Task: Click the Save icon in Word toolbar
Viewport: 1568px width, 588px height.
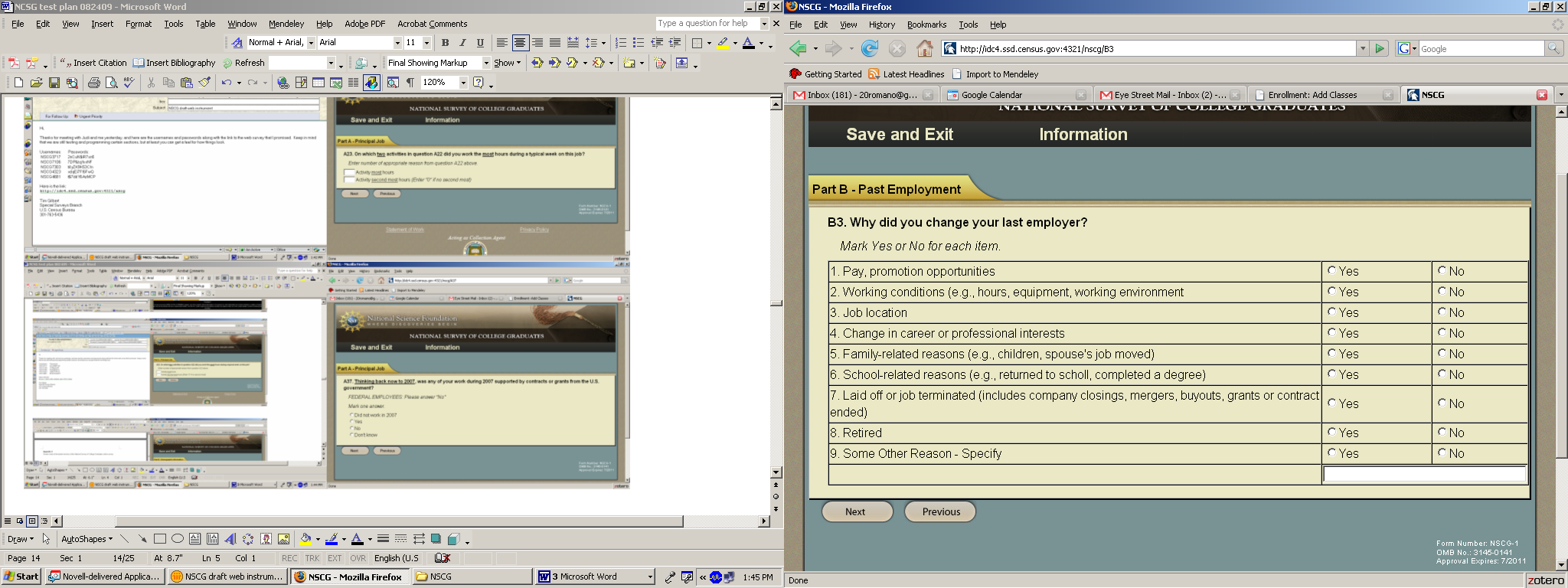Action: (x=54, y=83)
